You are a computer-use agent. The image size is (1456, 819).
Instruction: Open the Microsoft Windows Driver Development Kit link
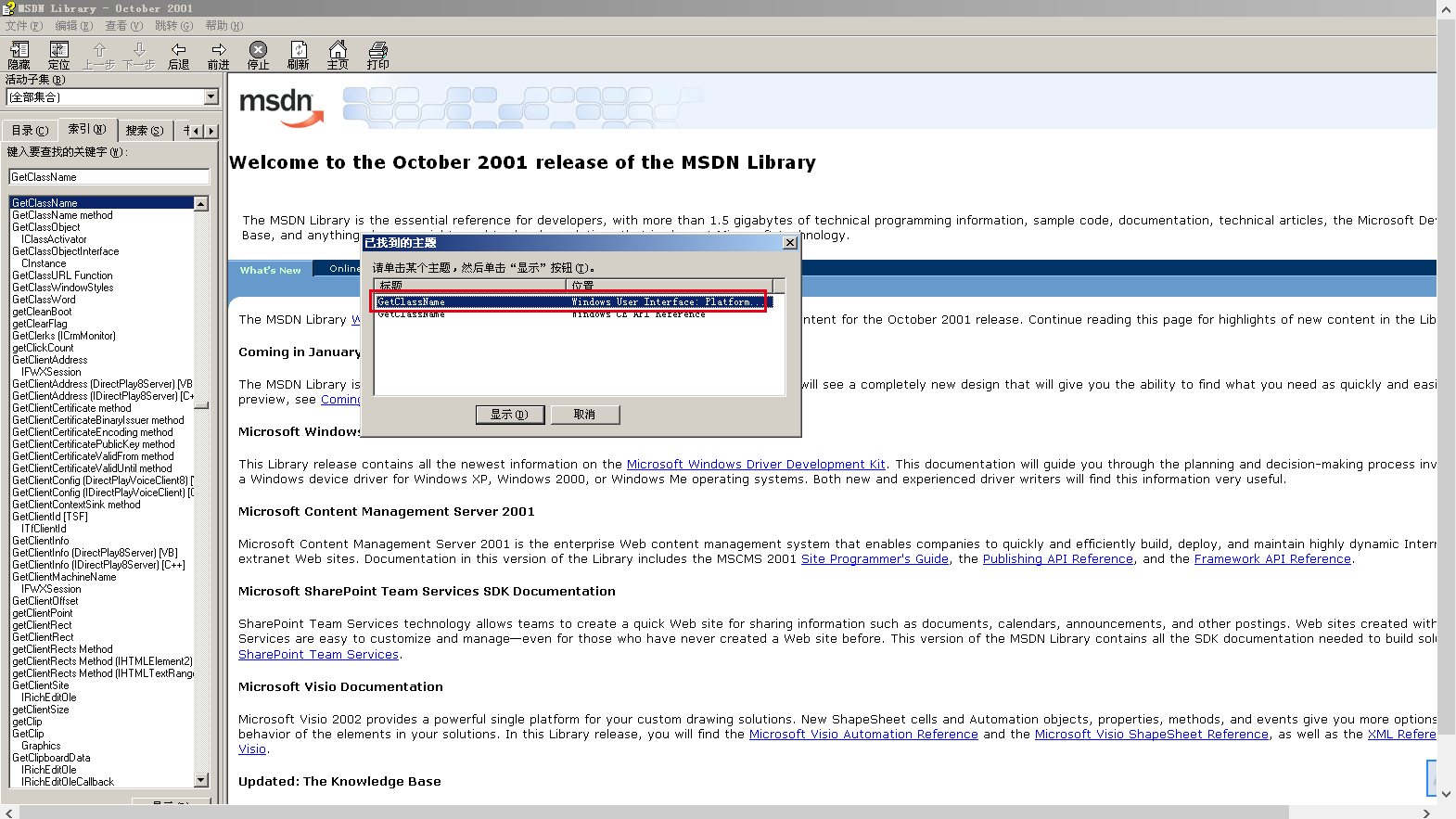coord(756,465)
